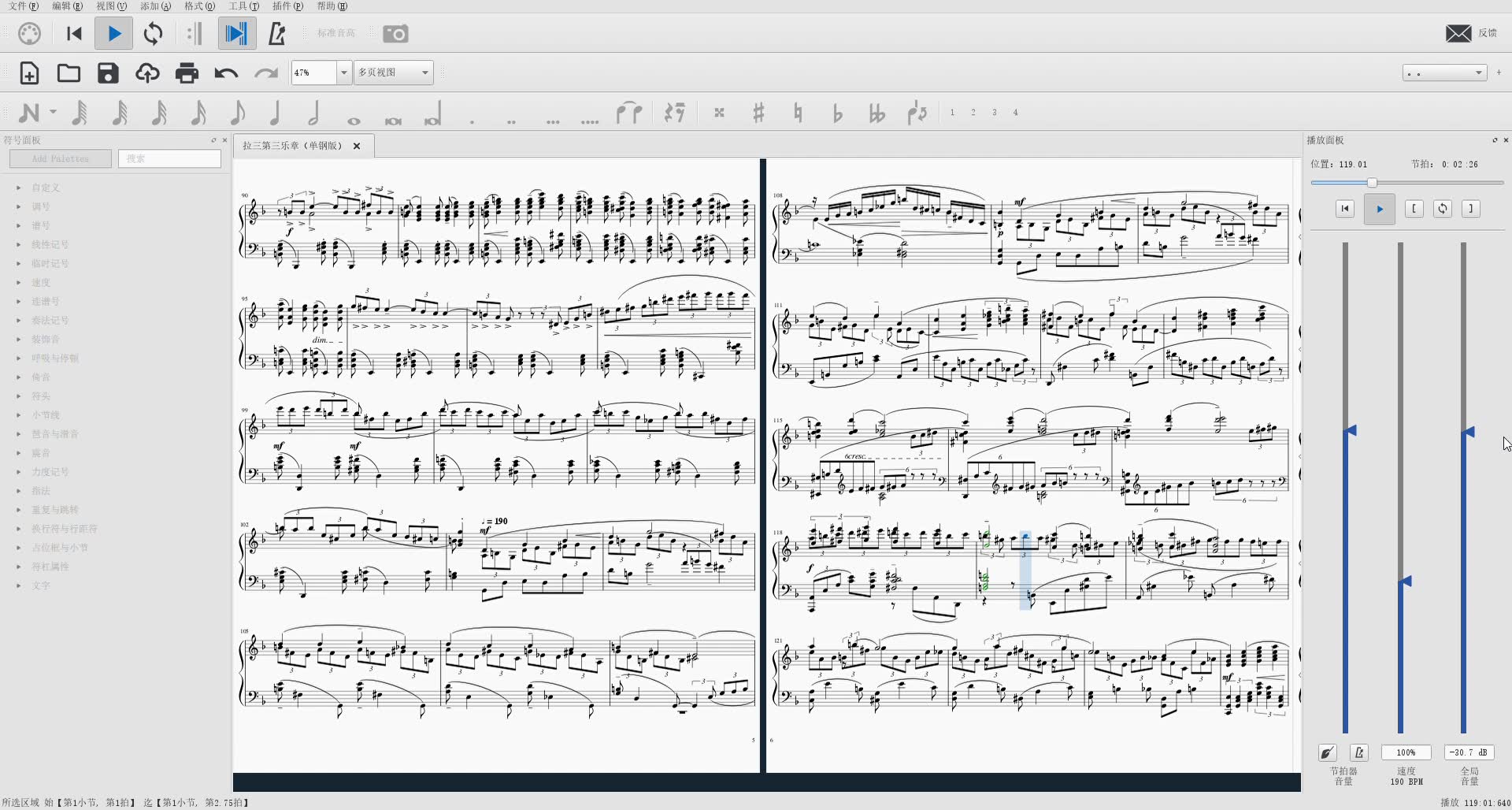Click Add Palettes button

(61, 158)
